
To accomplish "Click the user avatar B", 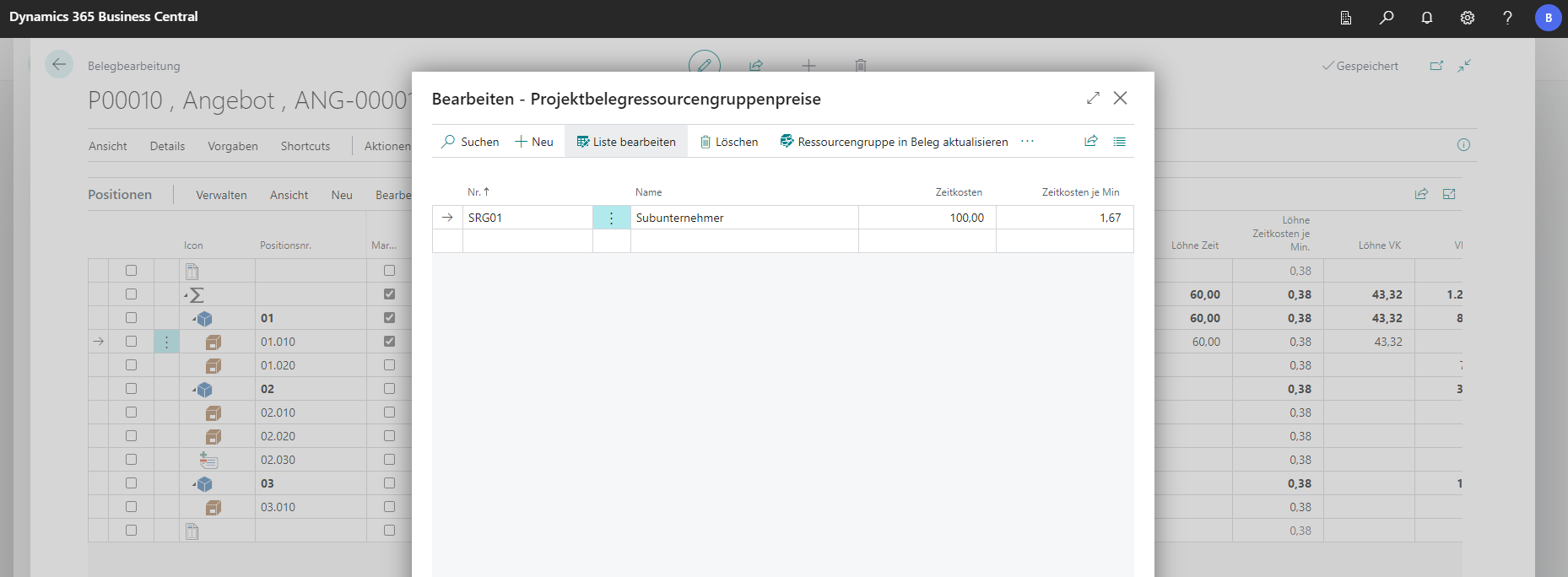I will (x=1548, y=18).
